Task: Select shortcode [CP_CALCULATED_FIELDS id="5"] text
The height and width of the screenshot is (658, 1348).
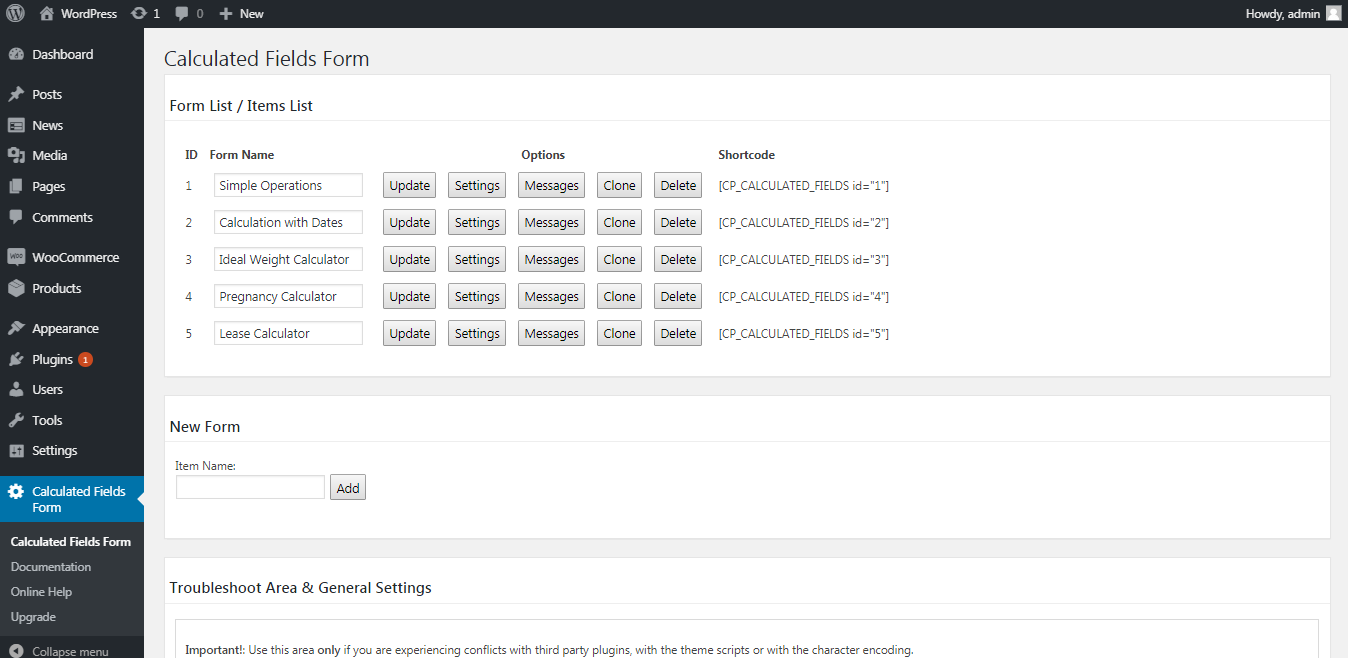Action: point(803,333)
